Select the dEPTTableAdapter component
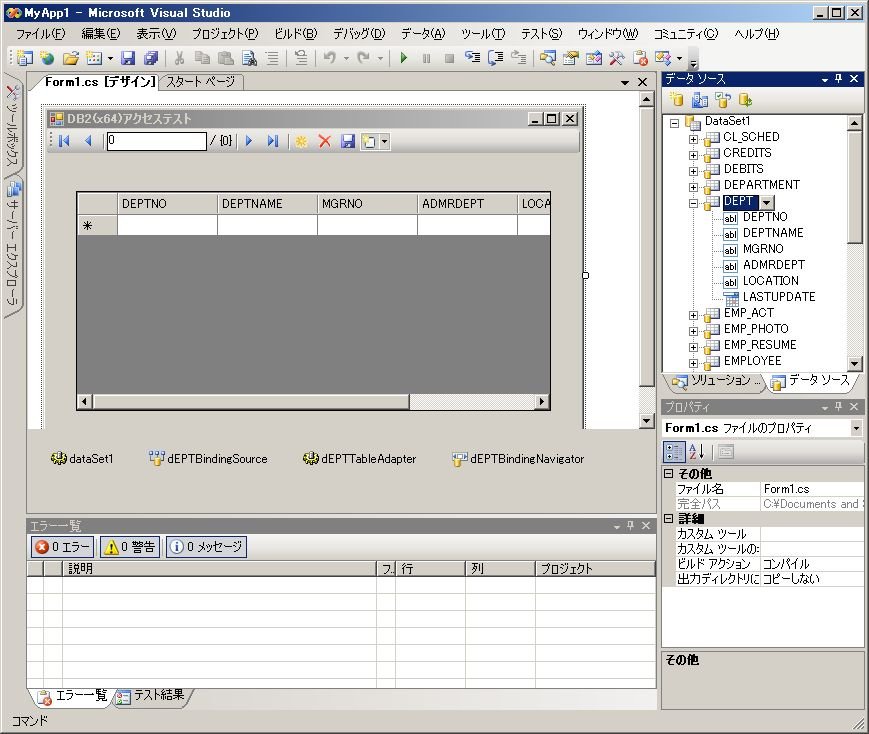 pos(359,458)
